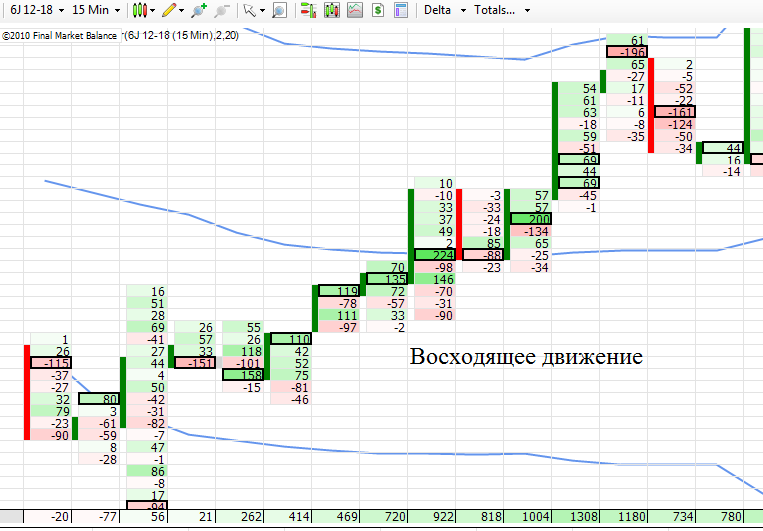Viewport: 763px width, 531px height.
Task: Click the 734 cumulative total cell
Action: click(x=672, y=516)
